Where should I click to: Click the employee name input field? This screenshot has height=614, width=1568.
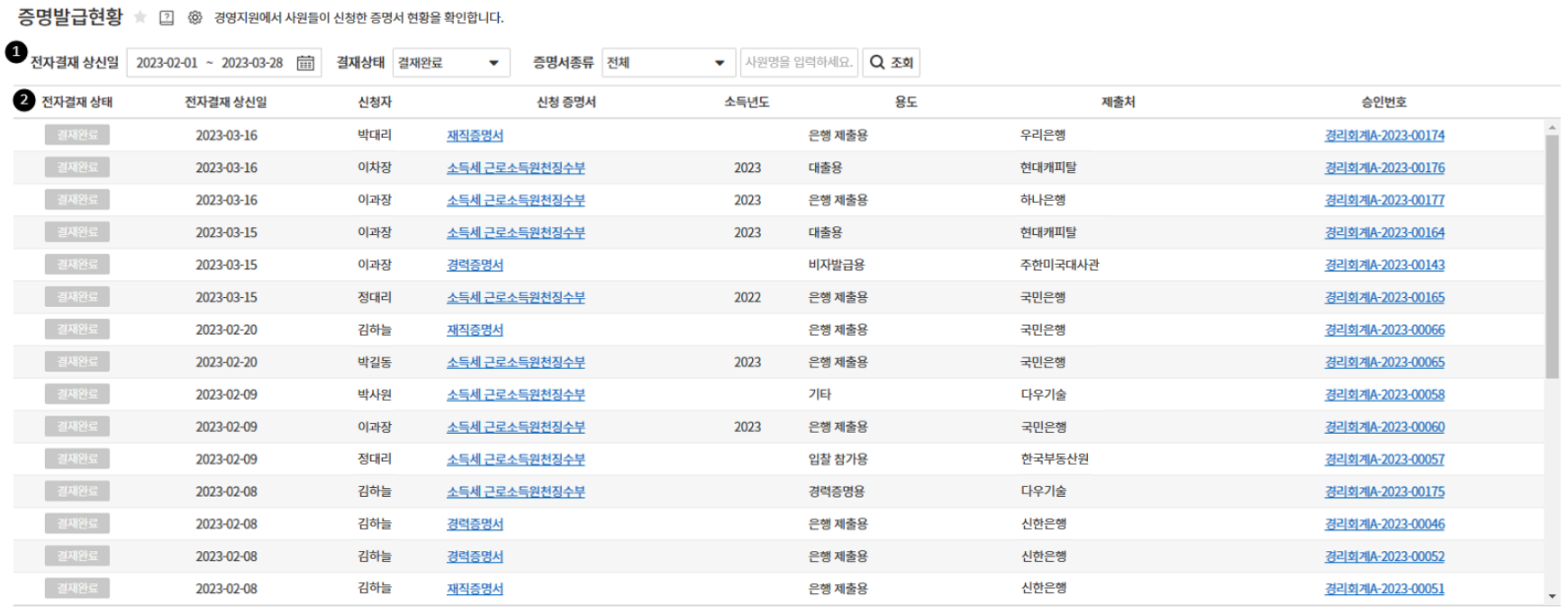[x=798, y=62]
